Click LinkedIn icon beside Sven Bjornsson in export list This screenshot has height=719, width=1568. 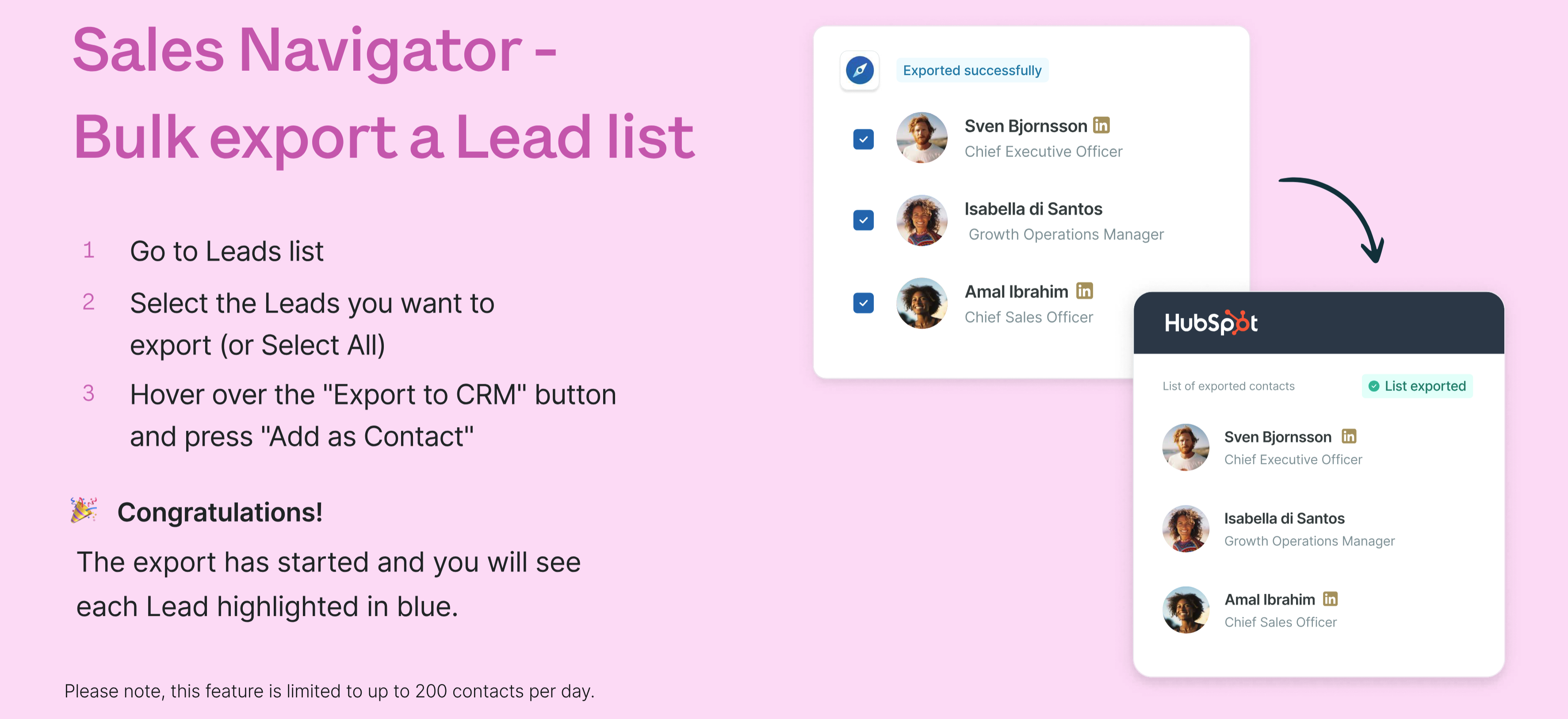click(1101, 126)
